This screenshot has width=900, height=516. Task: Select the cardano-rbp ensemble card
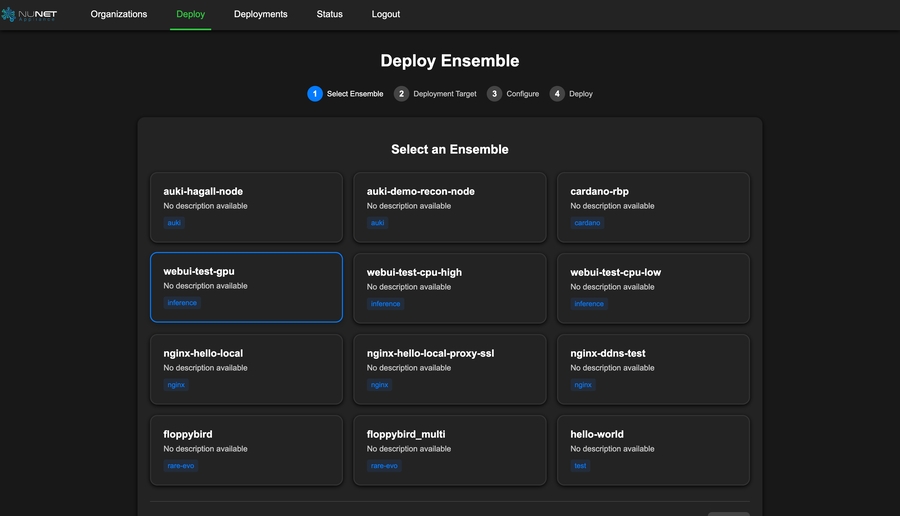pos(653,207)
